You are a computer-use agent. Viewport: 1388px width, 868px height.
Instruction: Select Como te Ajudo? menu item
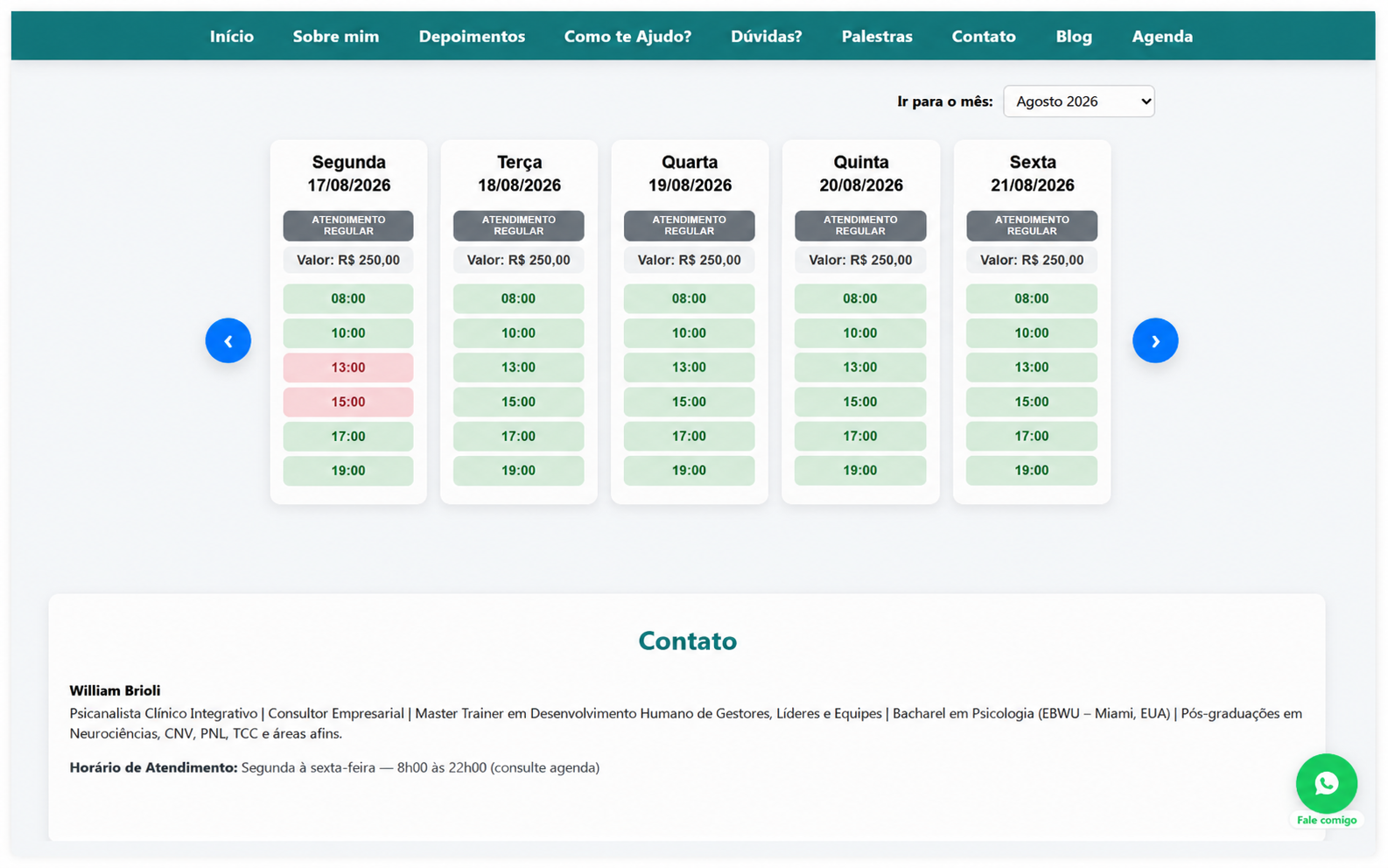click(x=627, y=37)
